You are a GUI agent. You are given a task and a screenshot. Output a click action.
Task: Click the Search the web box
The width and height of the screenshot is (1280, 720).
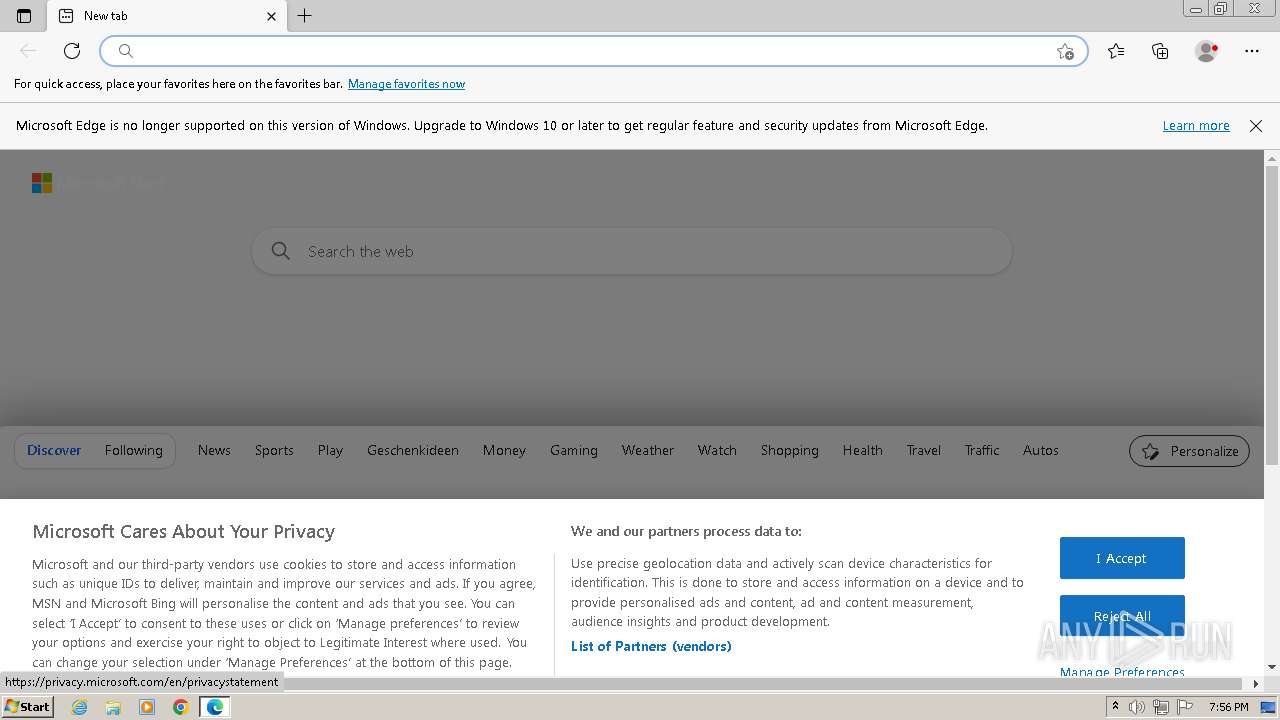(x=632, y=251)
